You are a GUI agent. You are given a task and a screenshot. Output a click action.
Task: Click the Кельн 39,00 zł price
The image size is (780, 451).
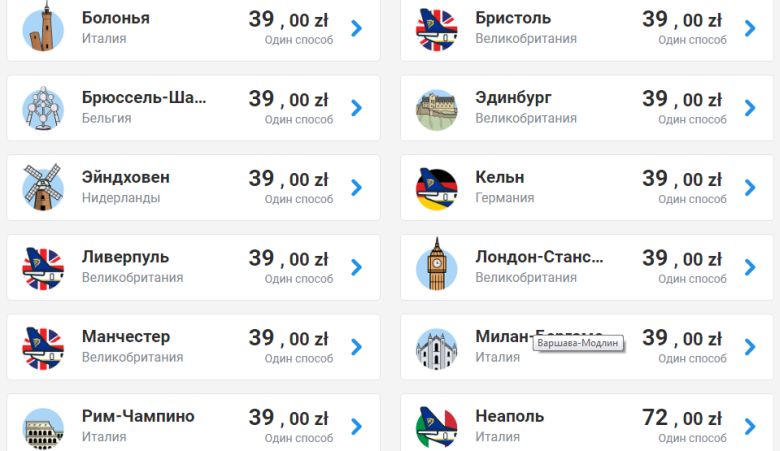click(681, 179)
